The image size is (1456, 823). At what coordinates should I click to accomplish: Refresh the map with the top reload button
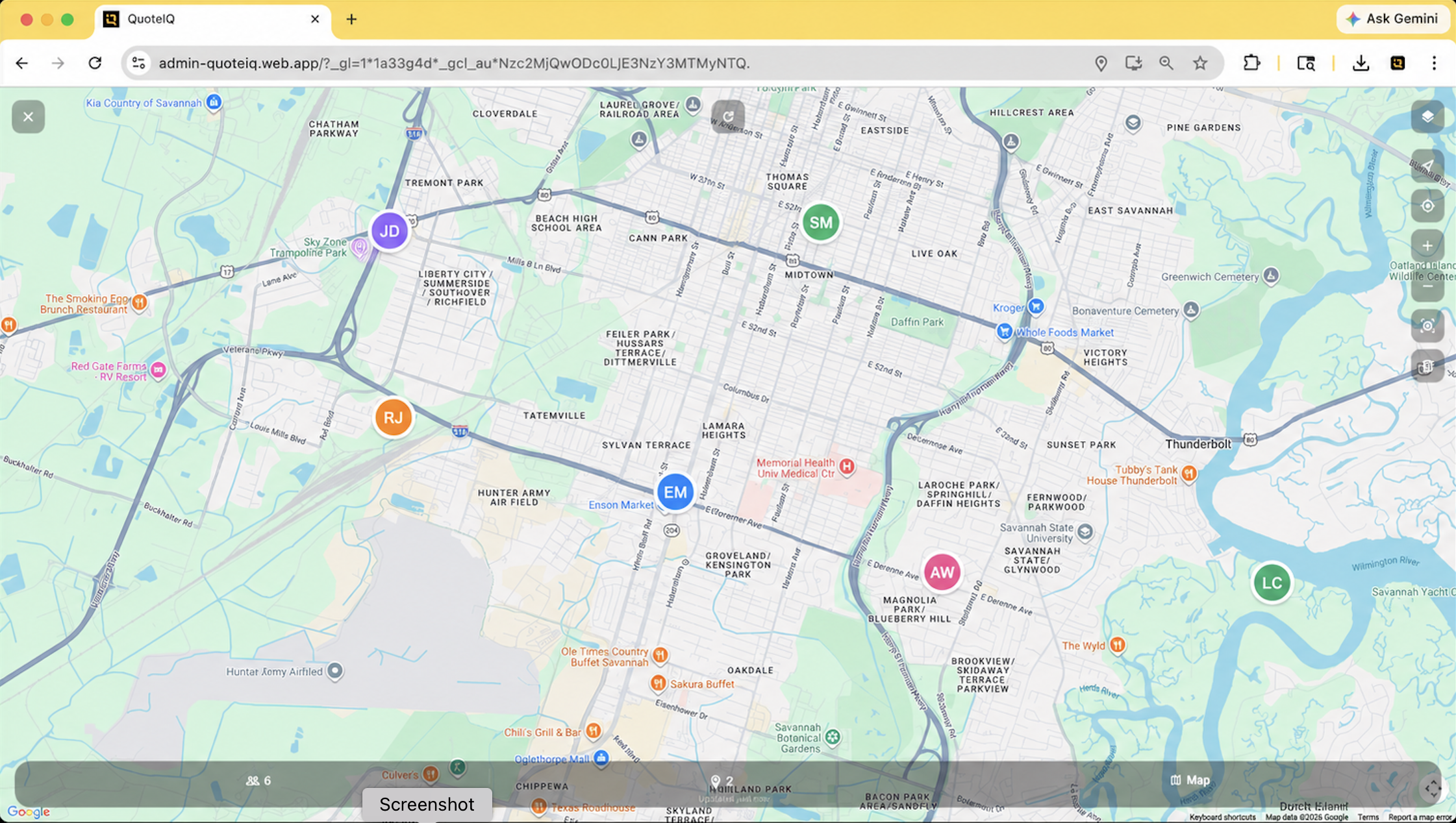[x=728, y=117]
